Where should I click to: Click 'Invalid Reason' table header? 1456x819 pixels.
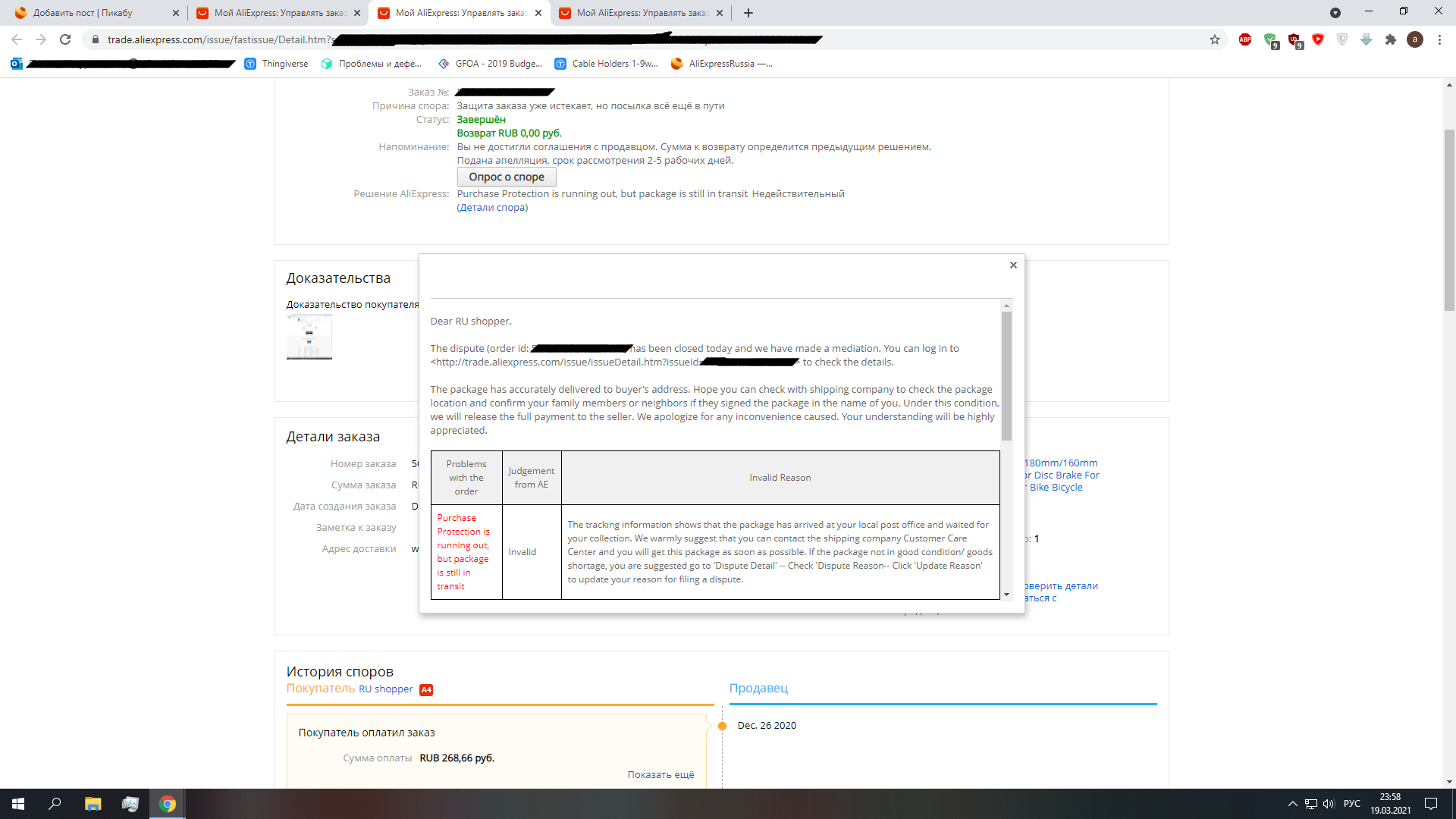click(780, 478)
